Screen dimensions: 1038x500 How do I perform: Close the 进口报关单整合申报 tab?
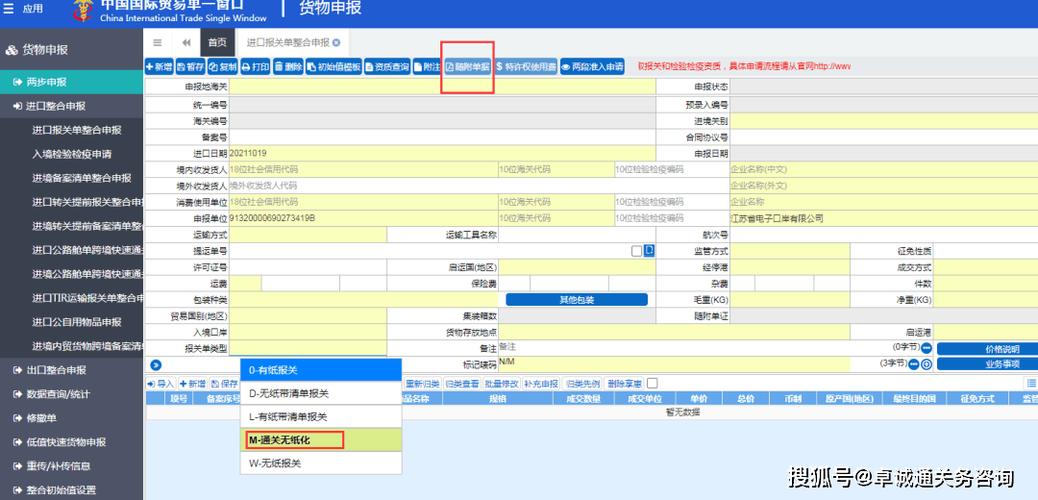(336, 42)
